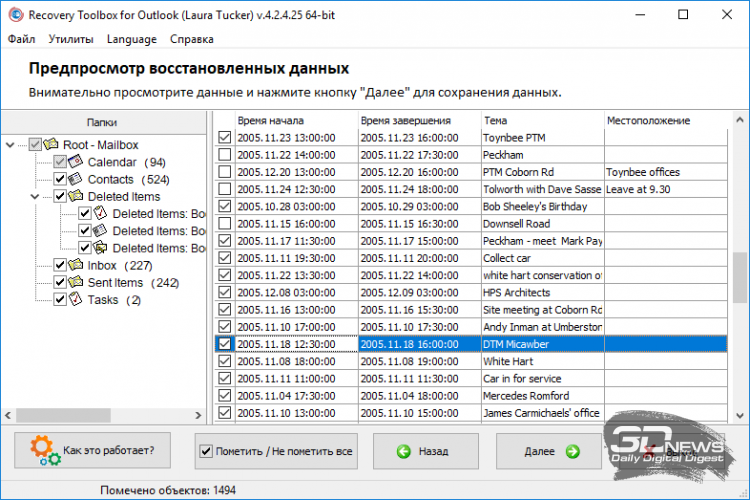Click the Inbox folder icon

(75, 265)
